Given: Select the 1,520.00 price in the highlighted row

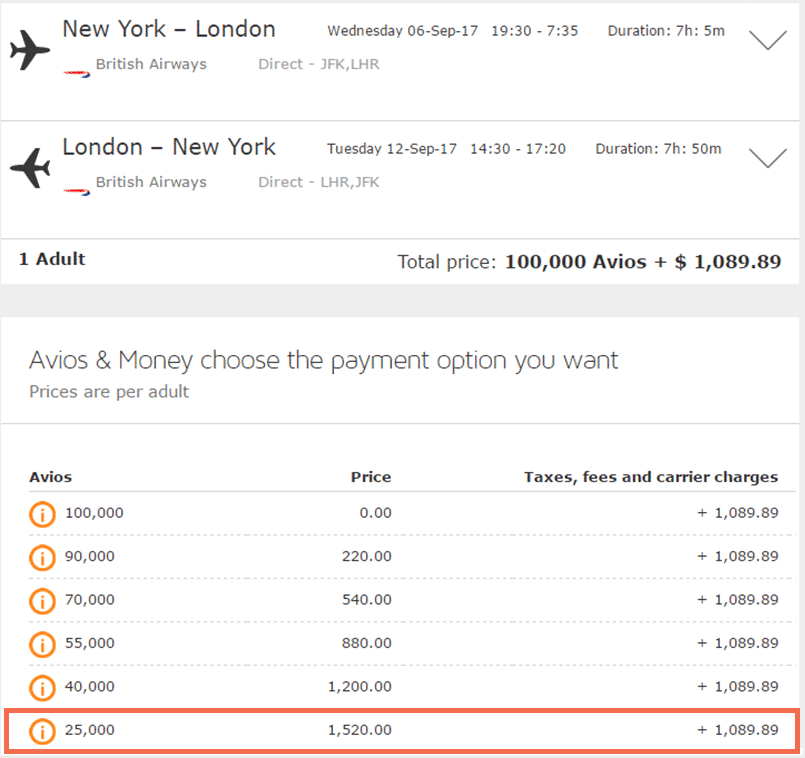Looking at the screenshot, I should click(x=360, y=731).
